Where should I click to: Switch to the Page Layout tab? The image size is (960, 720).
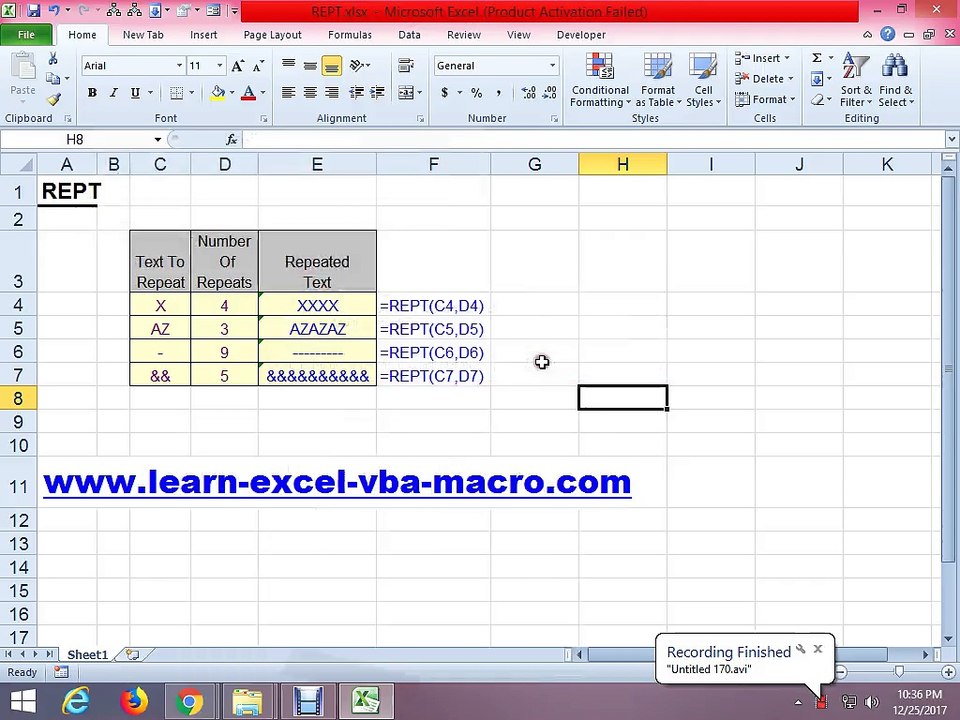(x=272, y=35)
